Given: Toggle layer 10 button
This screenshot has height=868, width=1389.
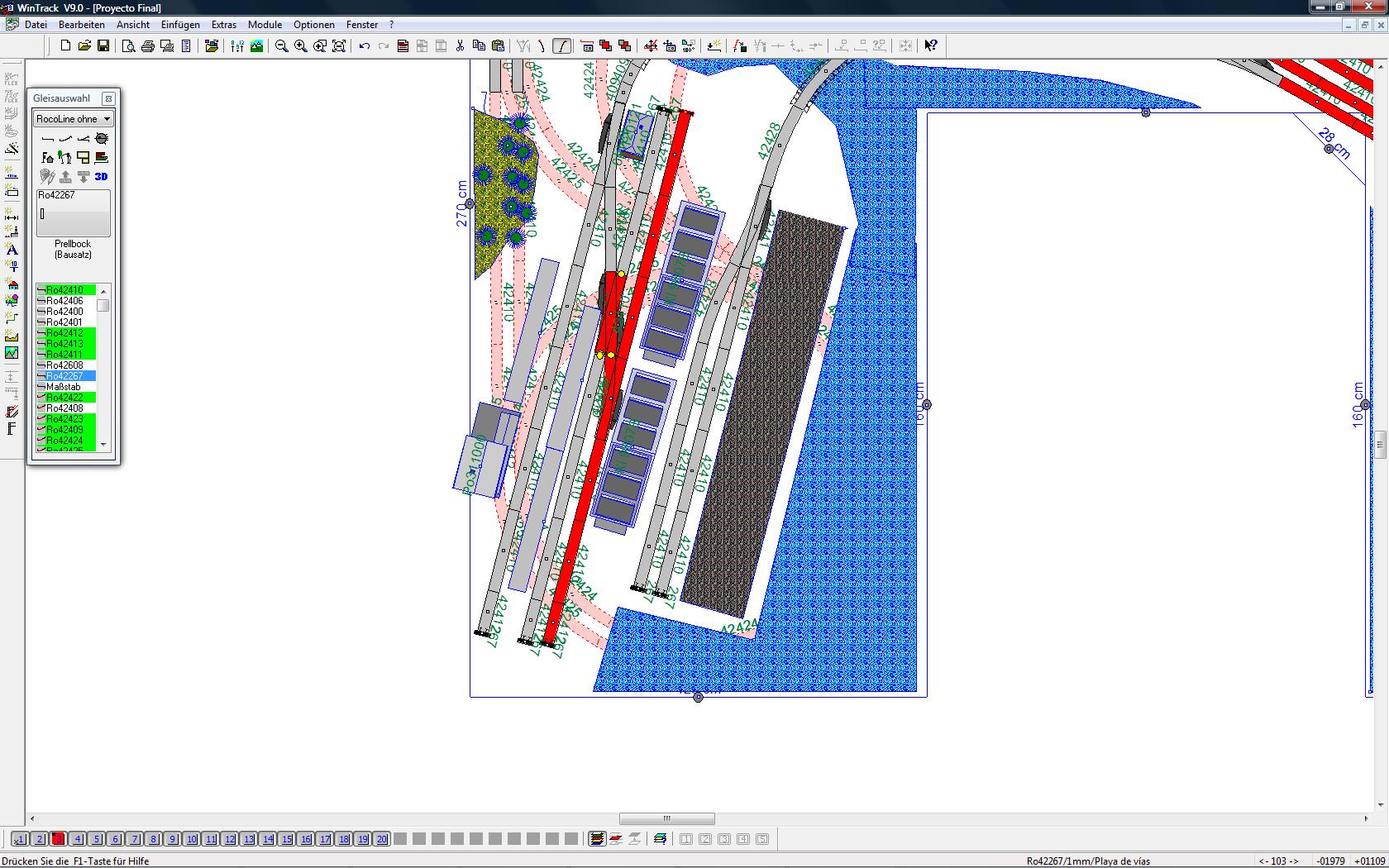Looking at the screenshot, I should click(x=192, y=839).
